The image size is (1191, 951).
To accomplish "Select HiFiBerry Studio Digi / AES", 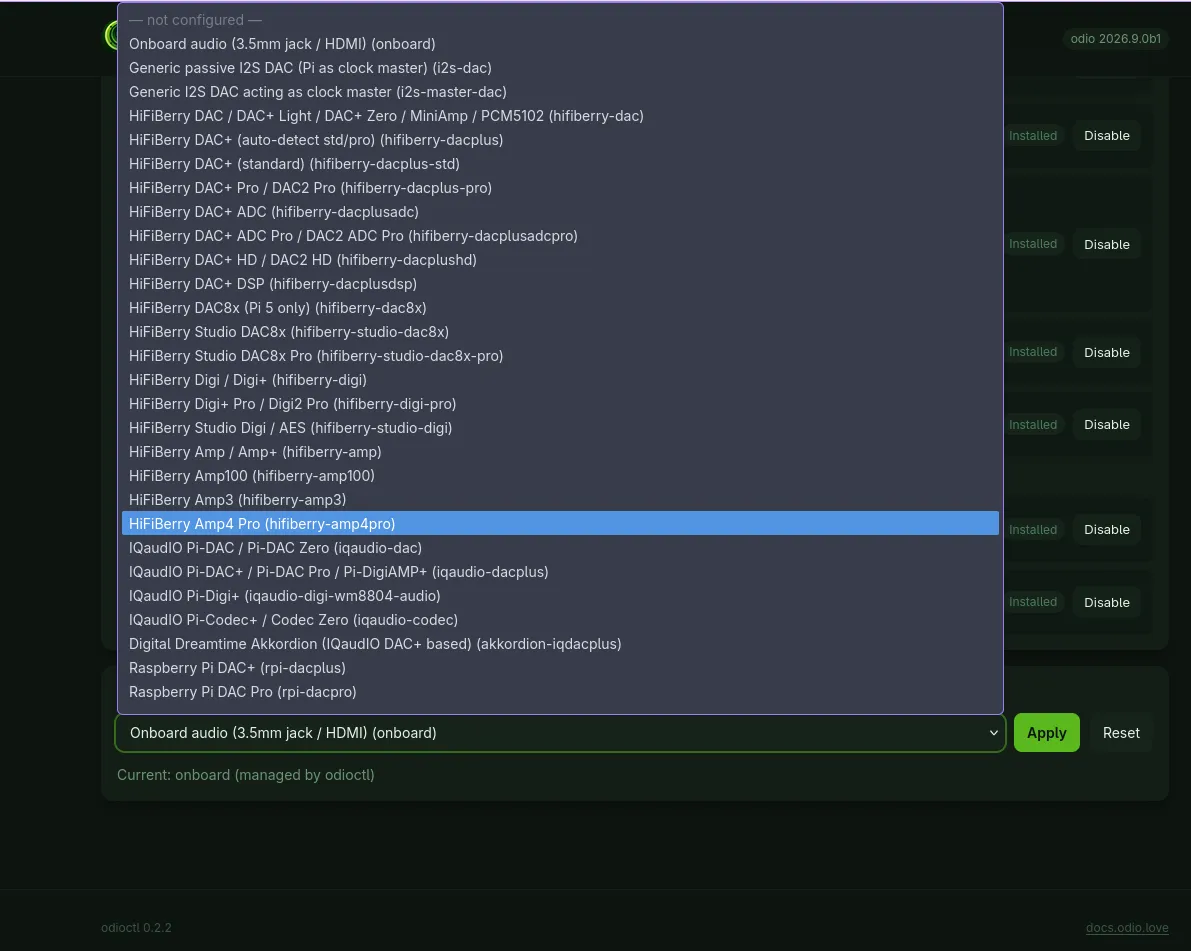I will [x=560, y=428].
